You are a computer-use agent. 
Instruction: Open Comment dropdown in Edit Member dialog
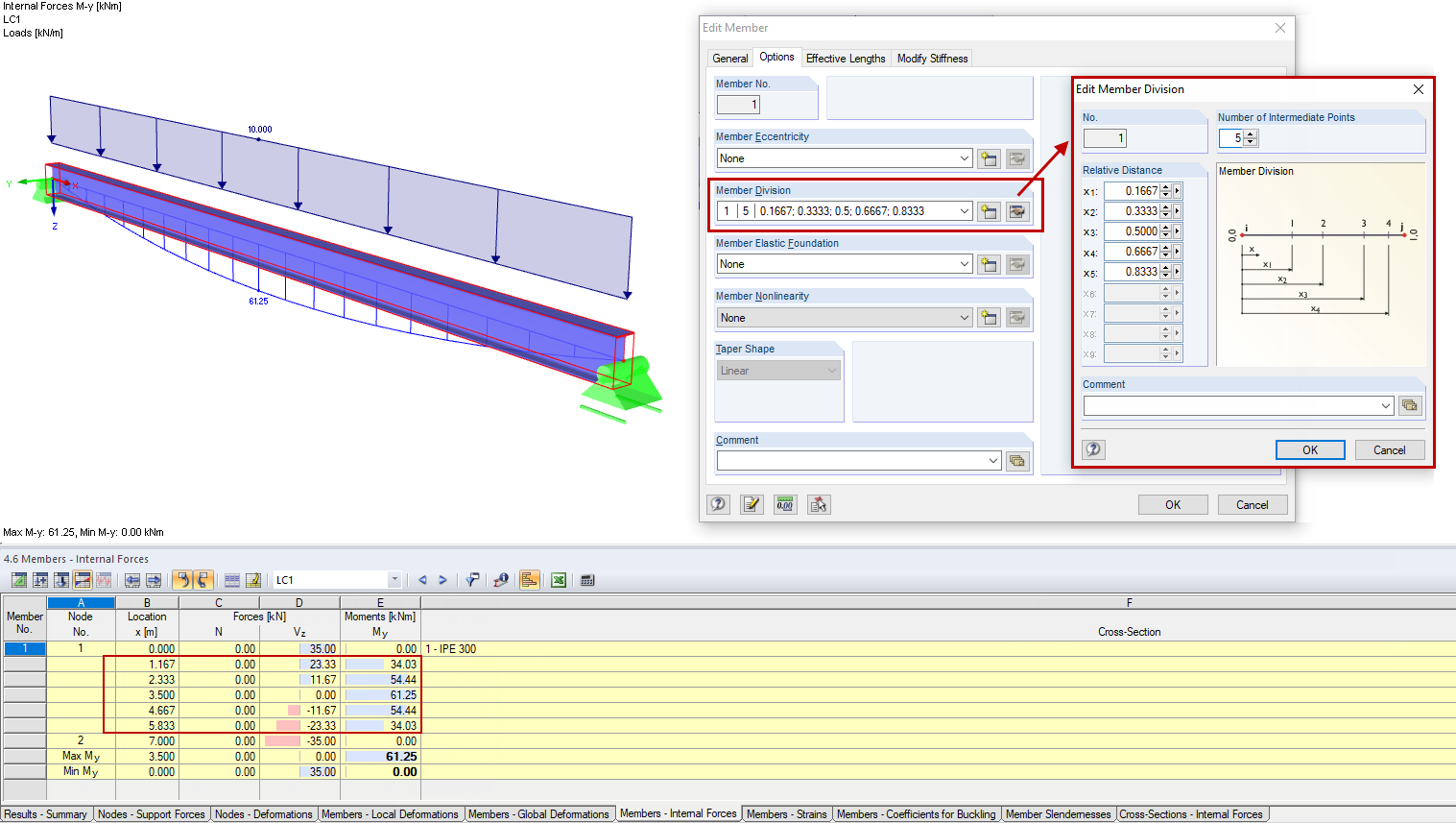(x=993, y=461)
